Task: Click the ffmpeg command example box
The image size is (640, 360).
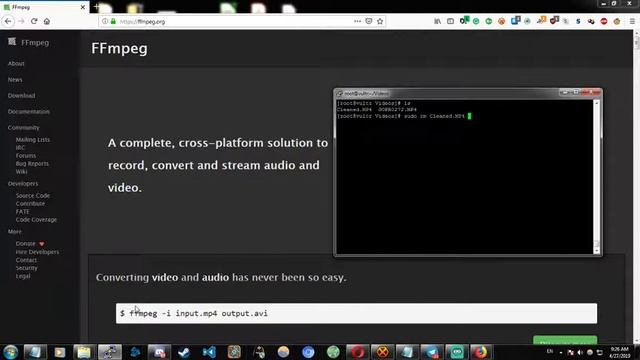Action: (x=356, y=313)
